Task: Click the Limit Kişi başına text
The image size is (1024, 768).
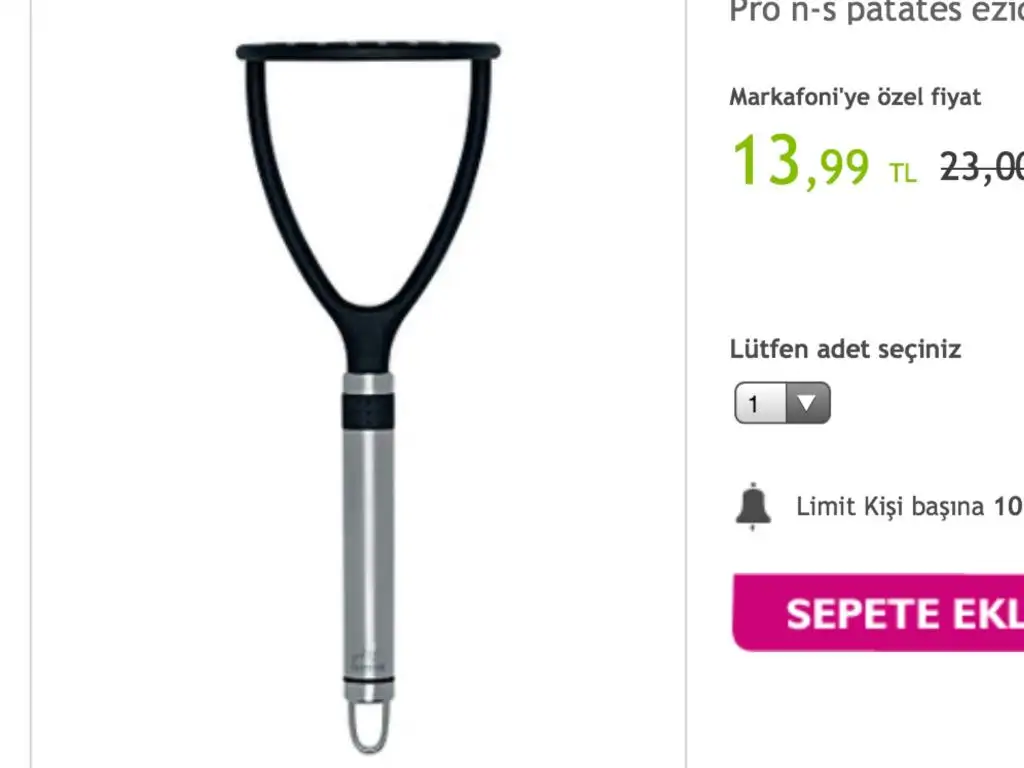Action: coord(889,506)
